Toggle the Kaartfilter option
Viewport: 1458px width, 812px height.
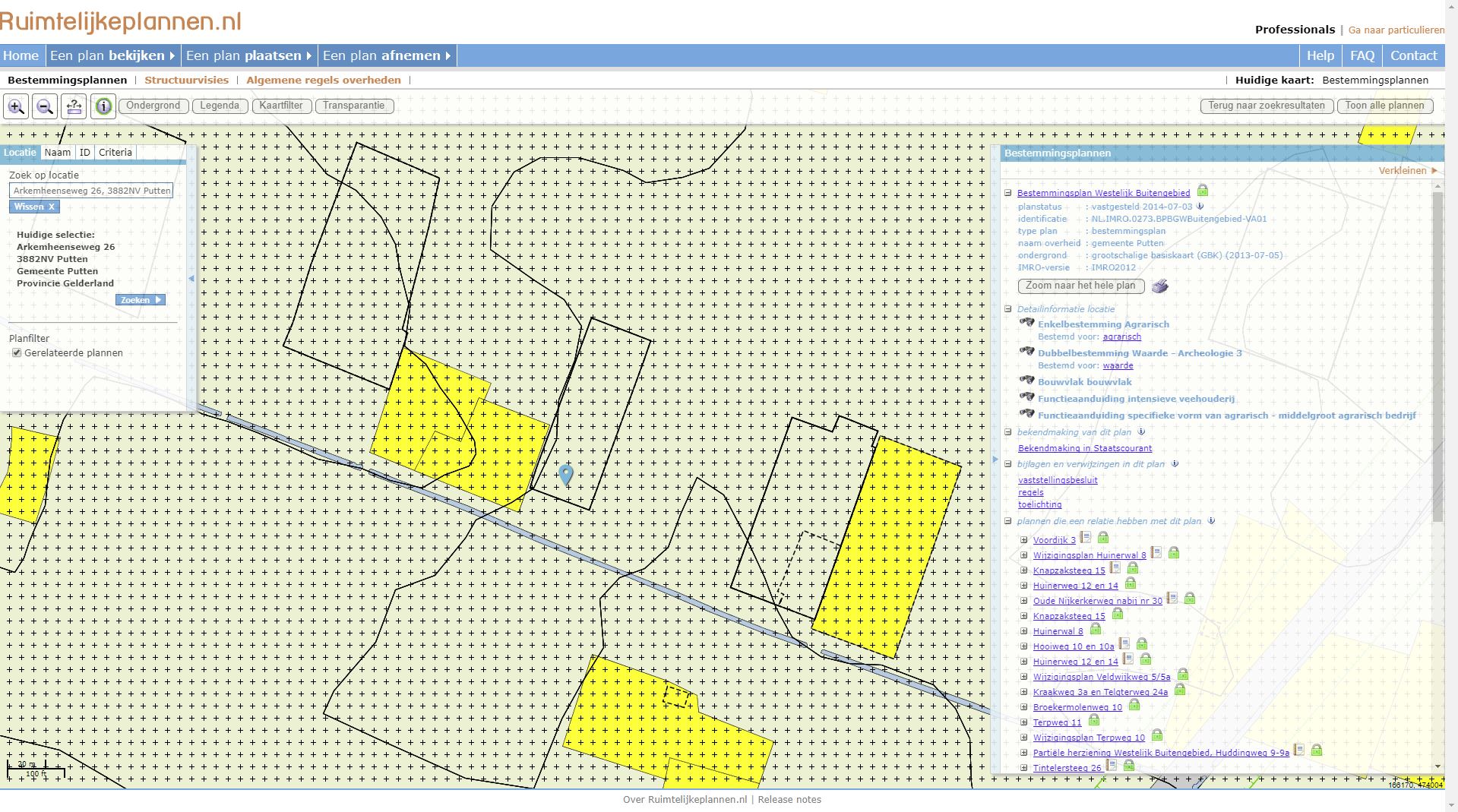click(281, 106)
